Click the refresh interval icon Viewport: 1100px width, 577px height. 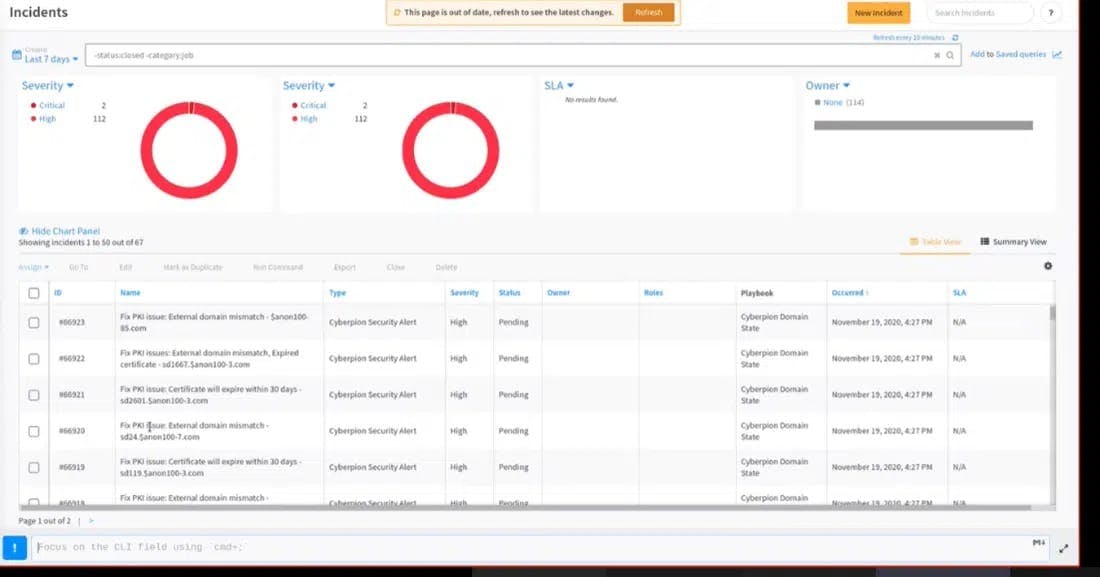(x=955, y=38)
